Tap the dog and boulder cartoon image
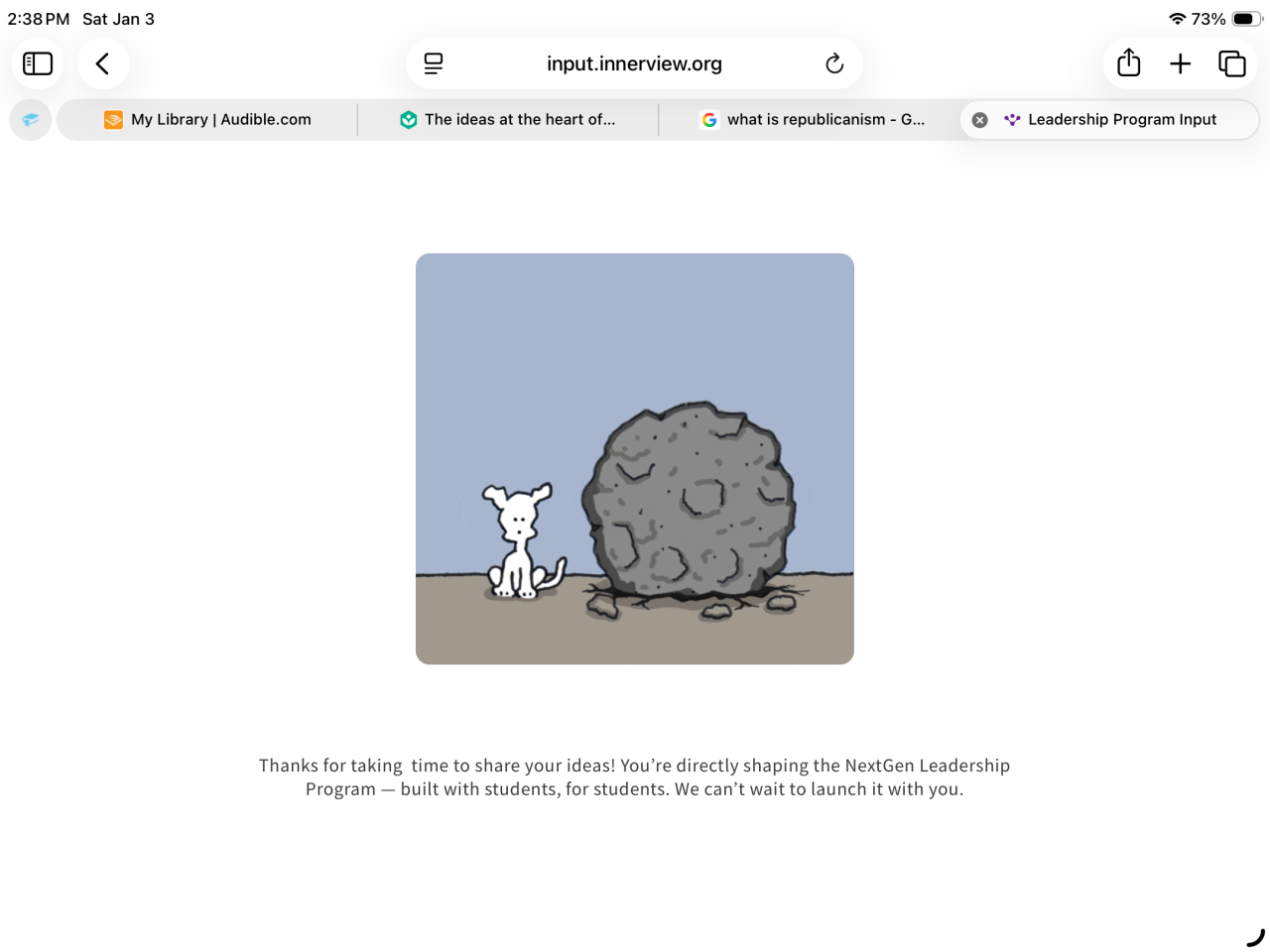 pyautogui.click(x=635, y=458)
